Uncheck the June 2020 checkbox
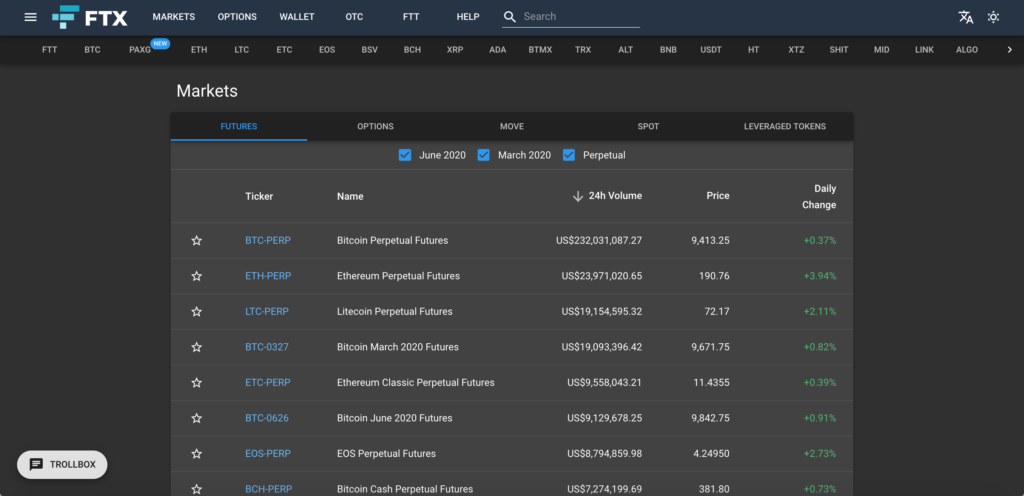This screenshot has height=496, width=1024. tap(405, 155)
